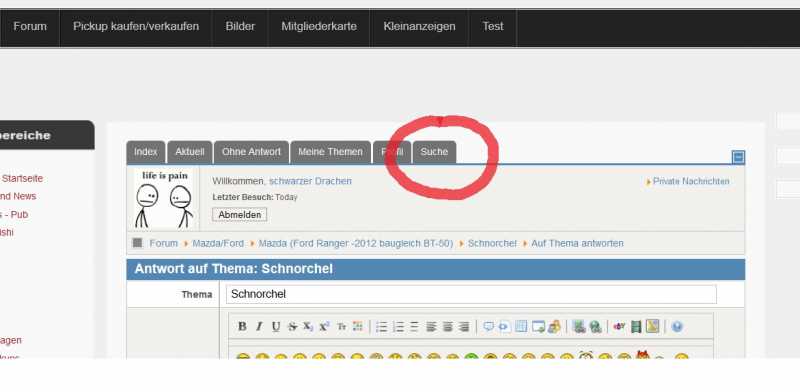Hide text from guests icon
The width and height of the screenshot is (800, 392).
coord(554,326)
